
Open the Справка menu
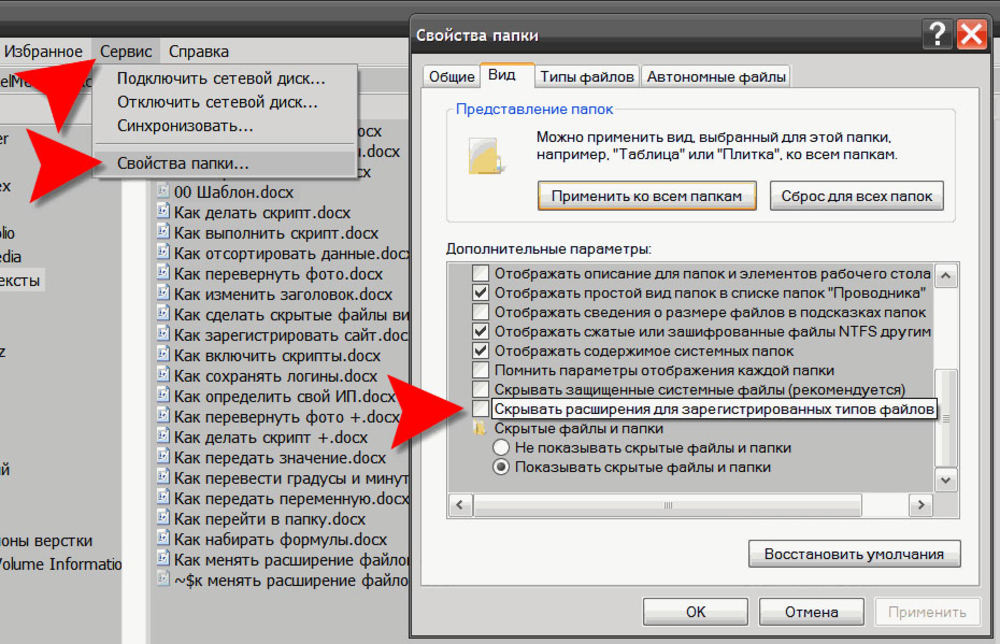[x=198, y=51]
